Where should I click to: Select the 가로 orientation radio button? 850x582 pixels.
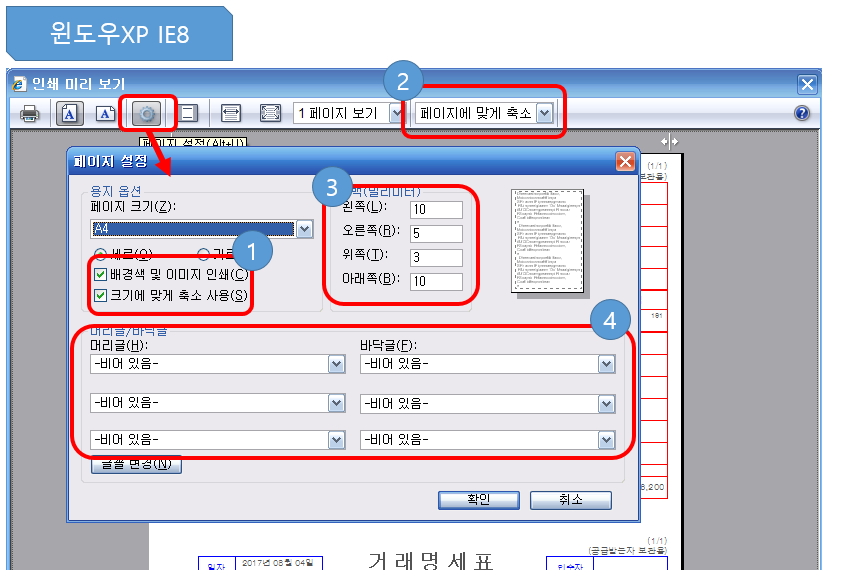[203, 253]
